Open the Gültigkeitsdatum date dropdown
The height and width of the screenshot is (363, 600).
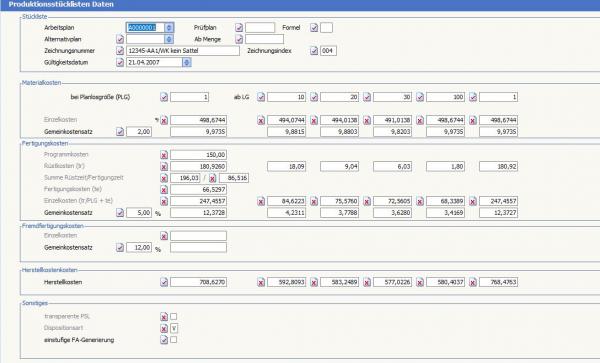point(186,62)
